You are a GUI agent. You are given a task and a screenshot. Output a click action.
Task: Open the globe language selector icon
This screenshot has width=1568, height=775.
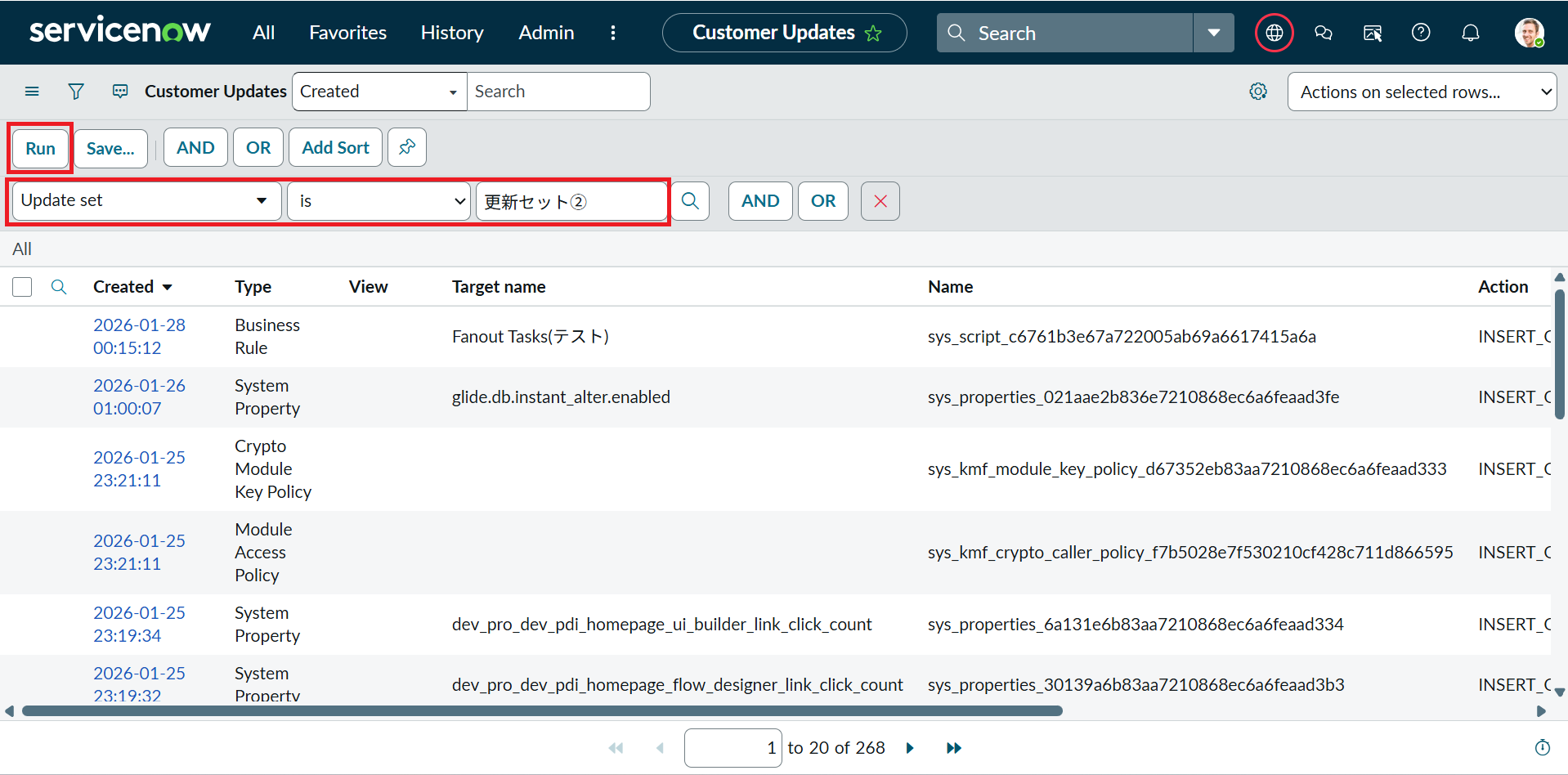1274,33
